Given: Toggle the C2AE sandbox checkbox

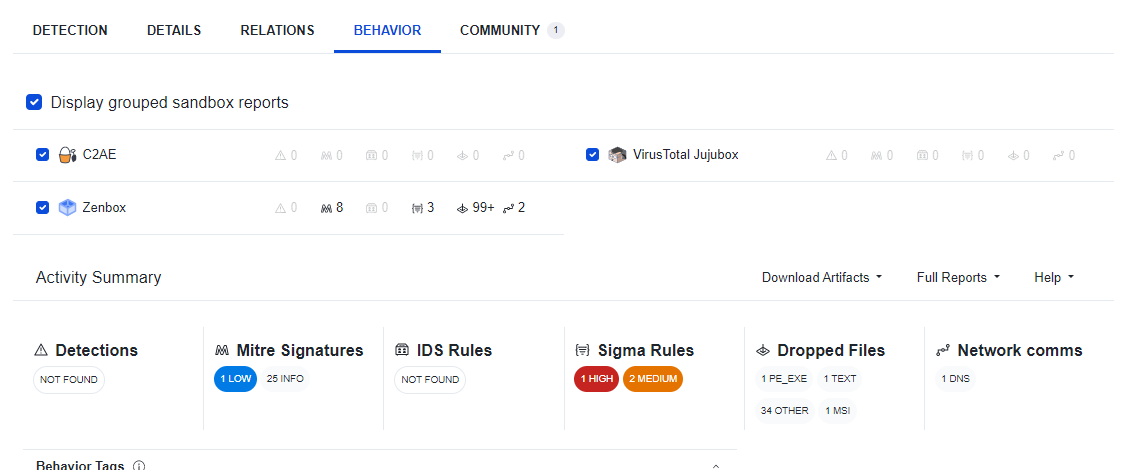Looking at the screenshot, I should [42, 155].
